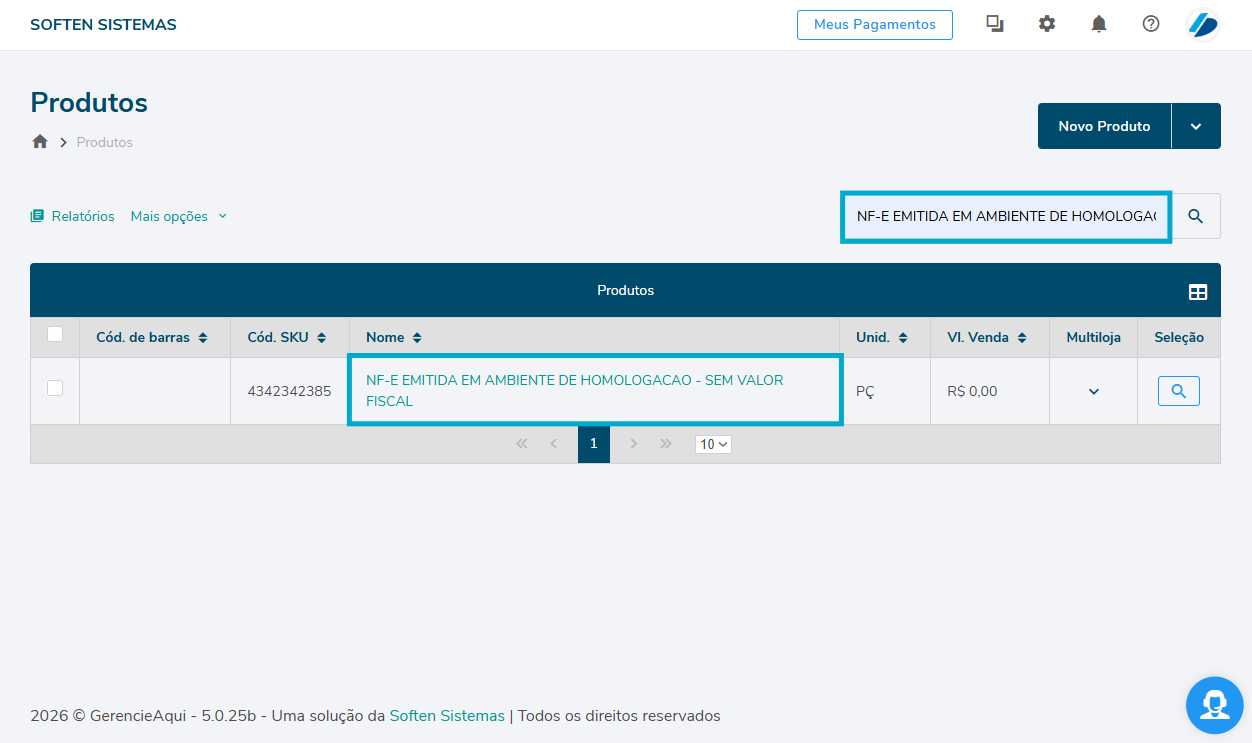
Task: Click the product row magnifier selection button
Action: coord(1178,391)
